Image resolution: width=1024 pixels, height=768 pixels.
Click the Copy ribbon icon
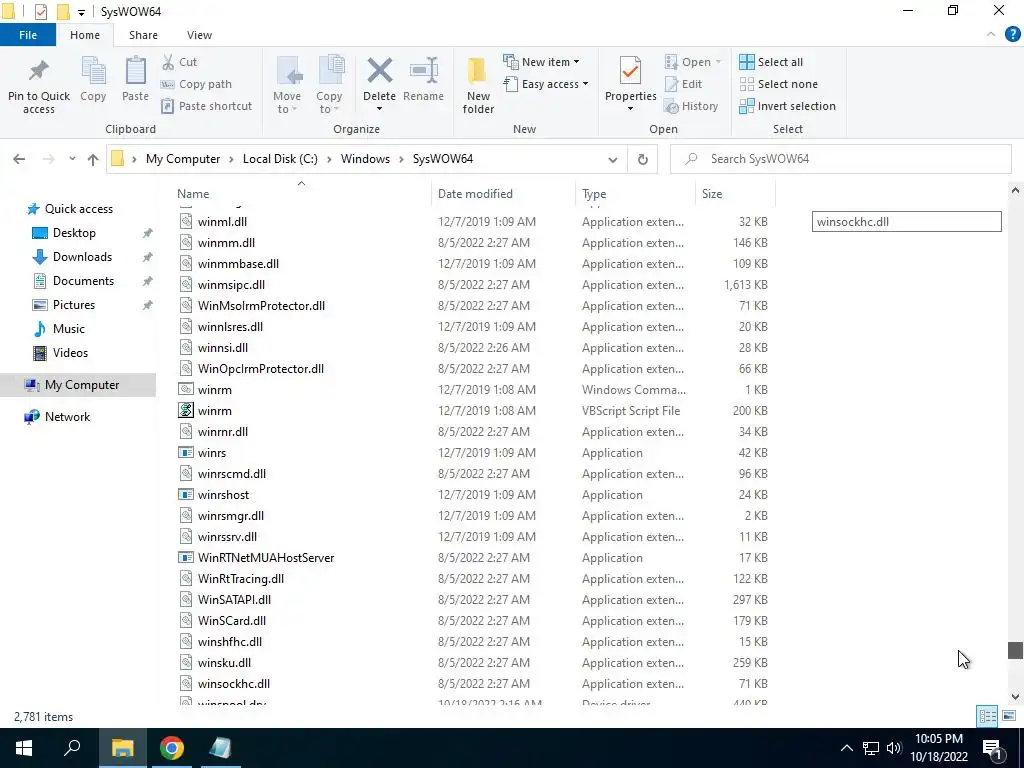coord(93,80)
